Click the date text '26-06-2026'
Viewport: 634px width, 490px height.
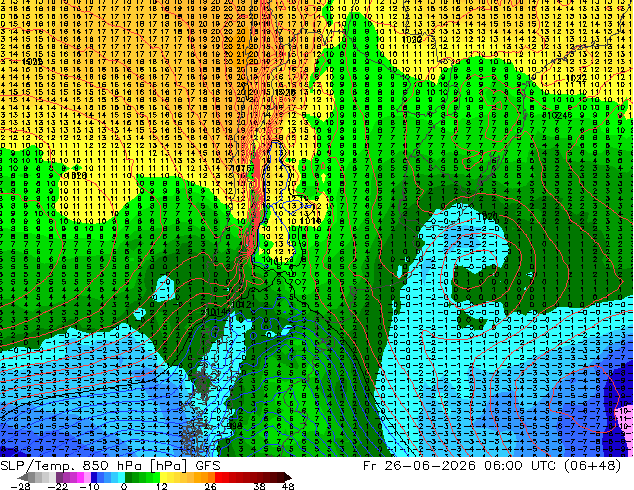430,466
